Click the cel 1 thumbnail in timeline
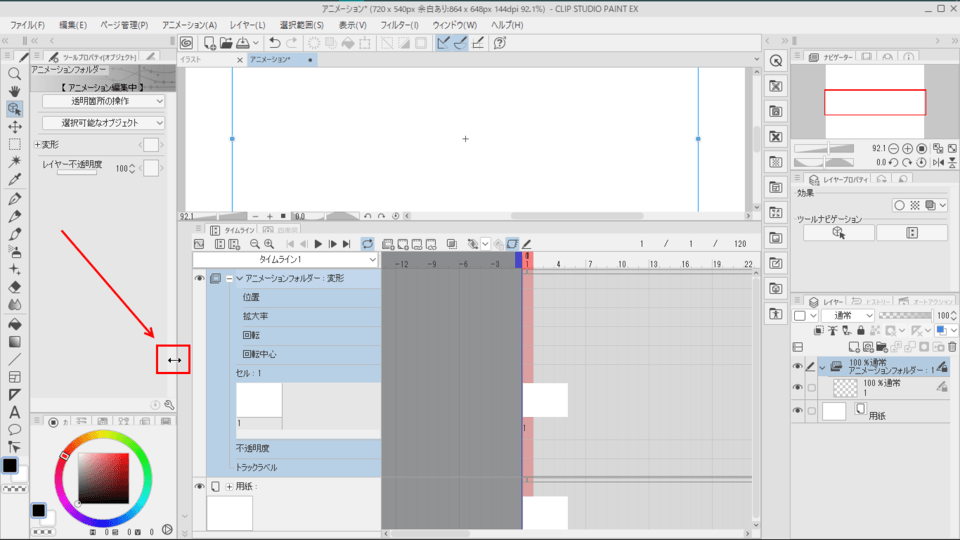Image resolution: width=960 pixels, height=540 pixels. pyautogui.click(x=259, y=400)
